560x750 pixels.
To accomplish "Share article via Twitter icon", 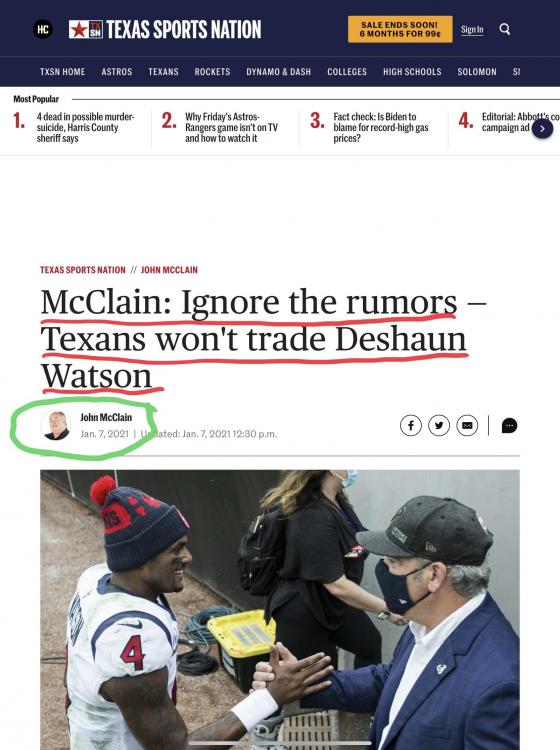I will [x=439, y=425].
